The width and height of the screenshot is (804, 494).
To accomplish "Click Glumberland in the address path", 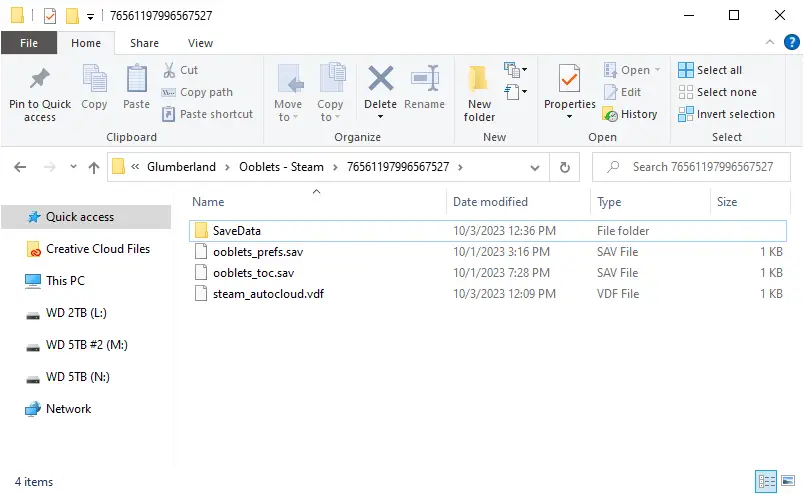I will [181, 167].
